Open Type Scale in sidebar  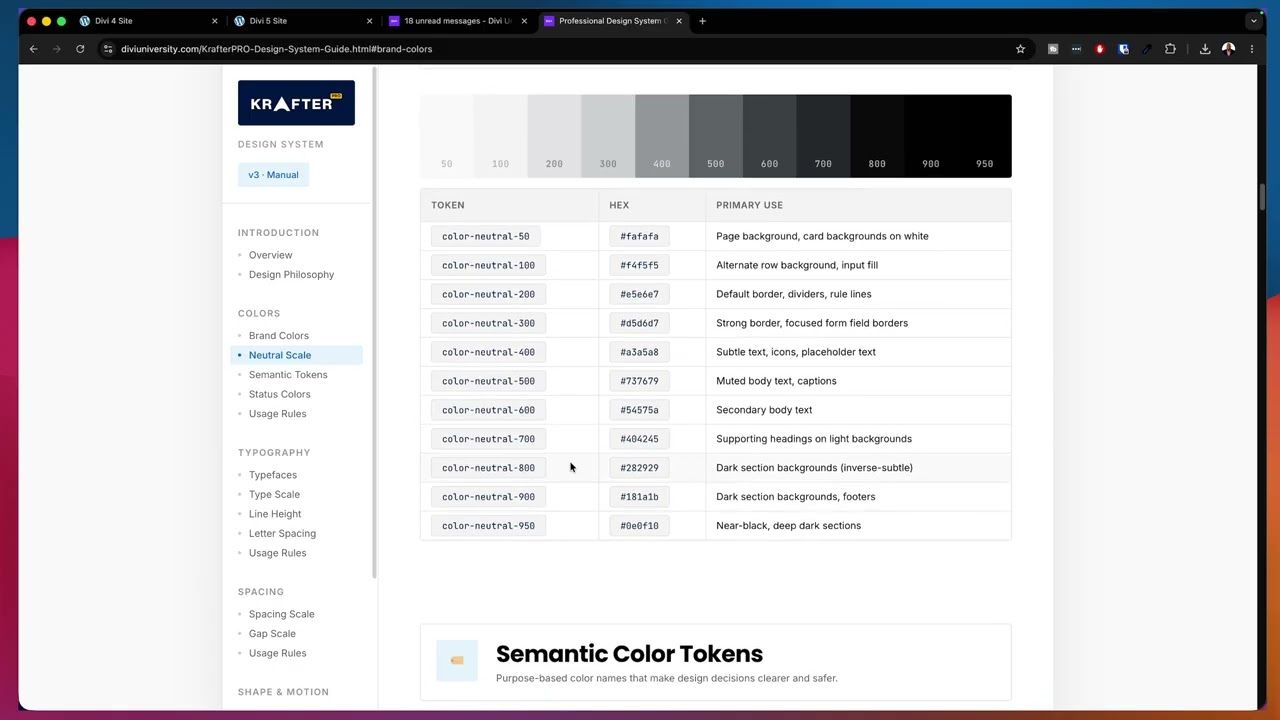tap(274, 495)
